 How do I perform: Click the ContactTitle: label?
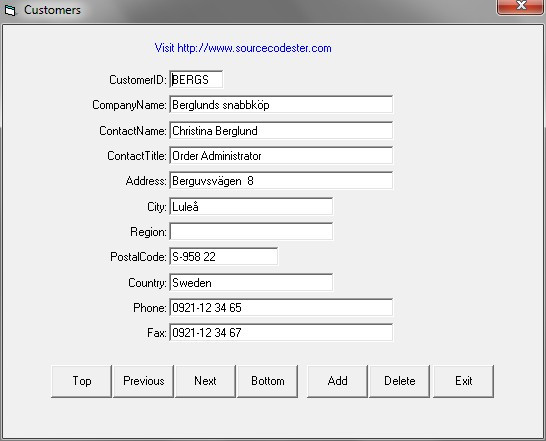point(137,156)
